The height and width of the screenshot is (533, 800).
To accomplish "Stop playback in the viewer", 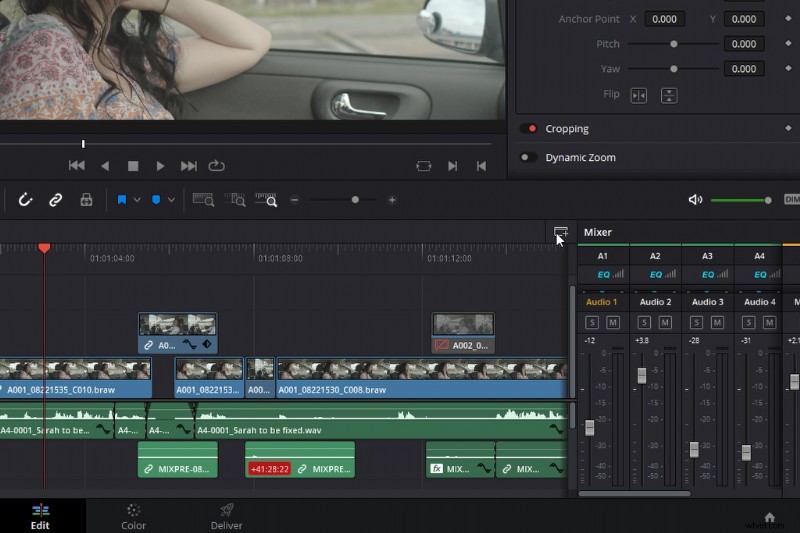I will [x=133, y=166].
